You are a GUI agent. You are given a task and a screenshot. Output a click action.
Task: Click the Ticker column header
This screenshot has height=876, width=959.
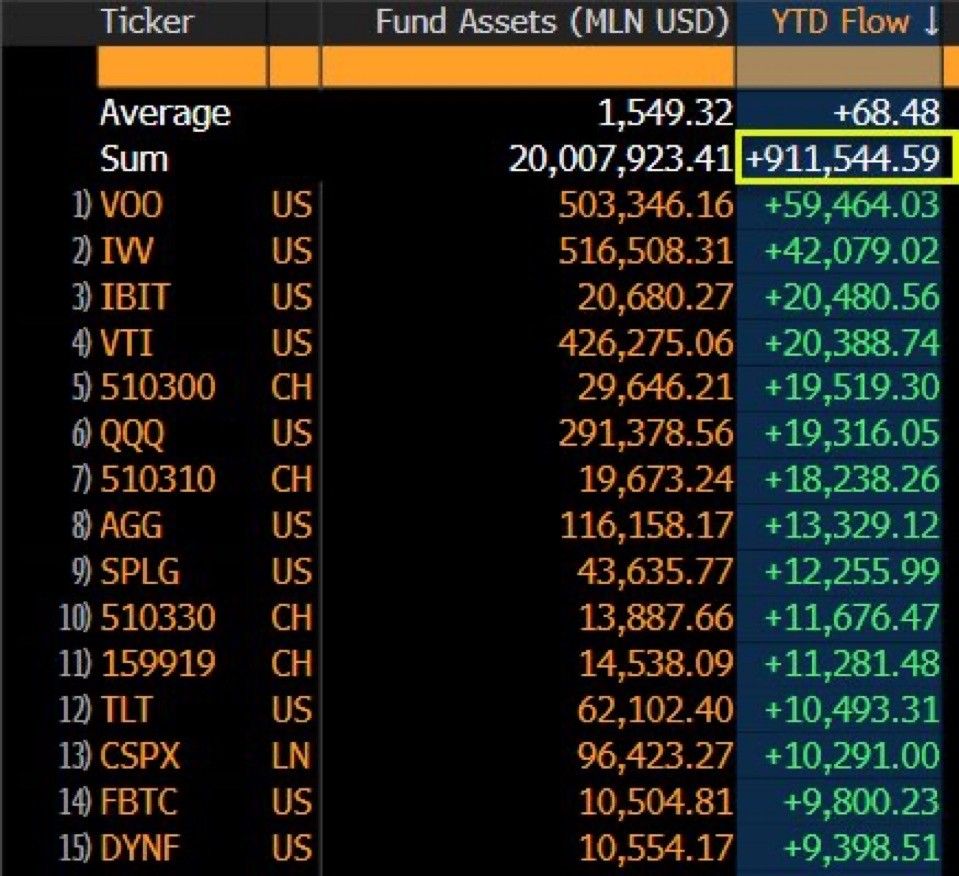[147, 22]
